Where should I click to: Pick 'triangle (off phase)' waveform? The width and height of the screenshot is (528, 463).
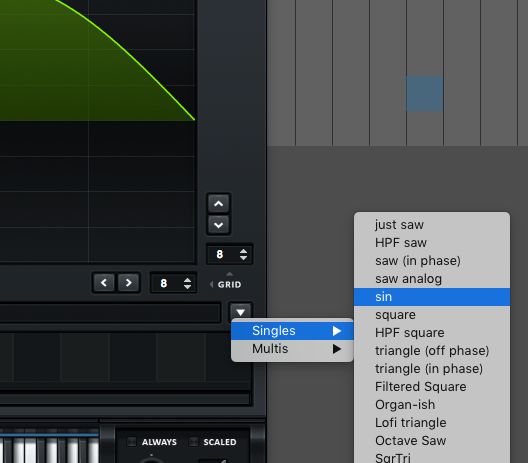(432, 351)
